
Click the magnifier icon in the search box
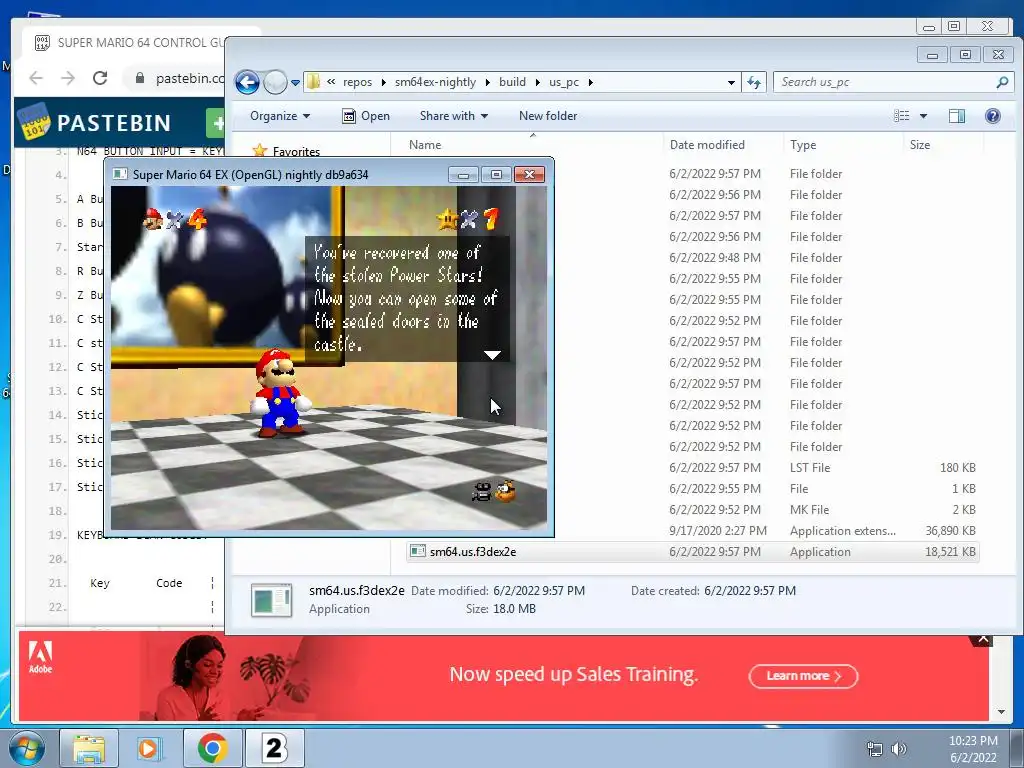(x=1002, y=82)
